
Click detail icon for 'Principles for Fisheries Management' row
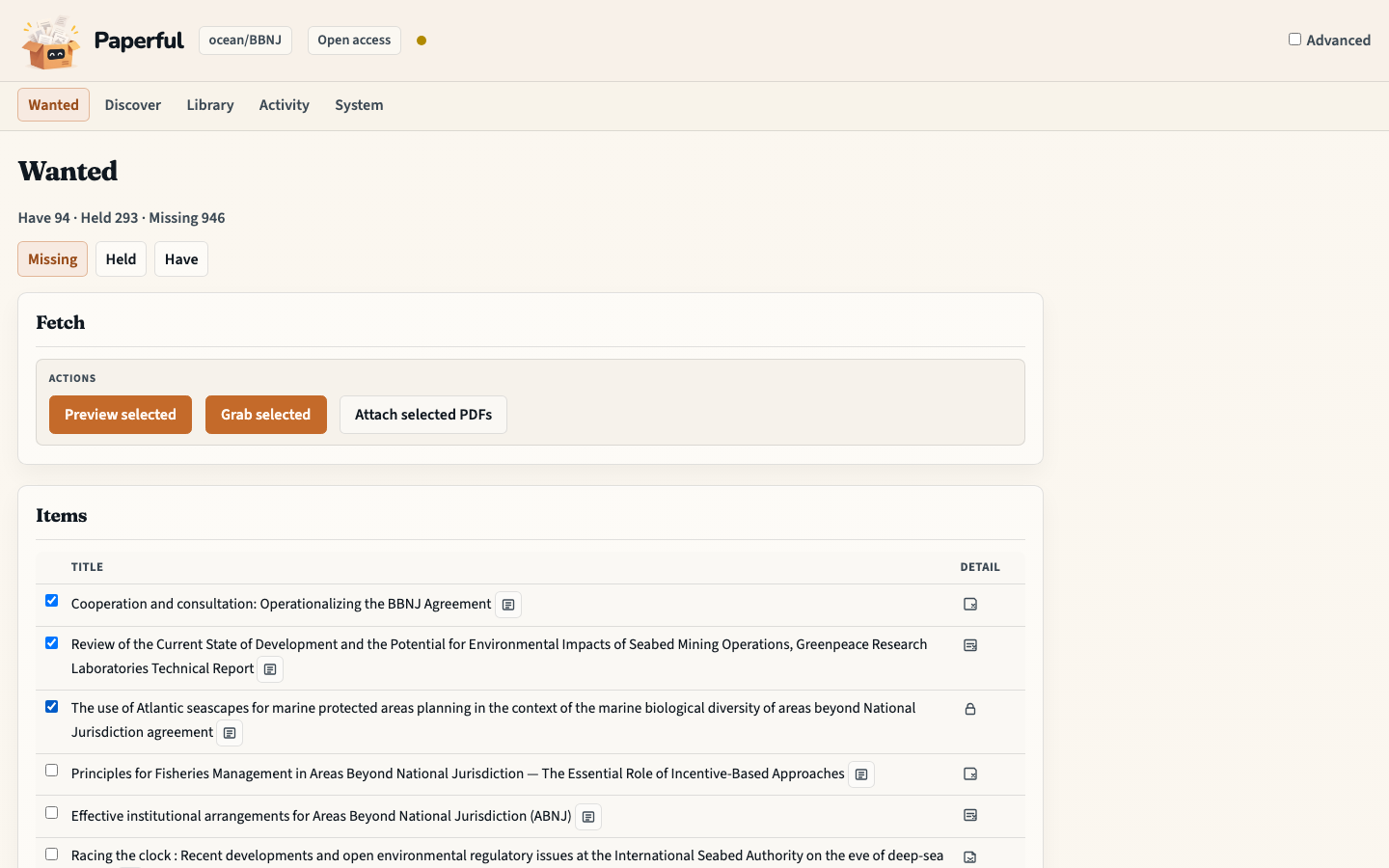(x=970, y=773)
